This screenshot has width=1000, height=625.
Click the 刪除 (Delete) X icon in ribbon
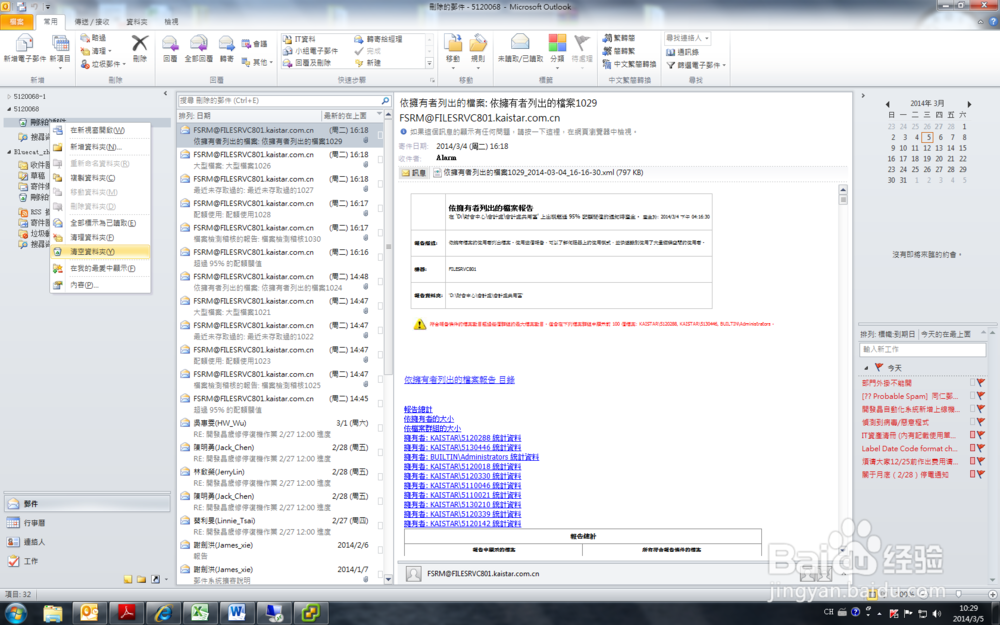click(x=140, y=43)
